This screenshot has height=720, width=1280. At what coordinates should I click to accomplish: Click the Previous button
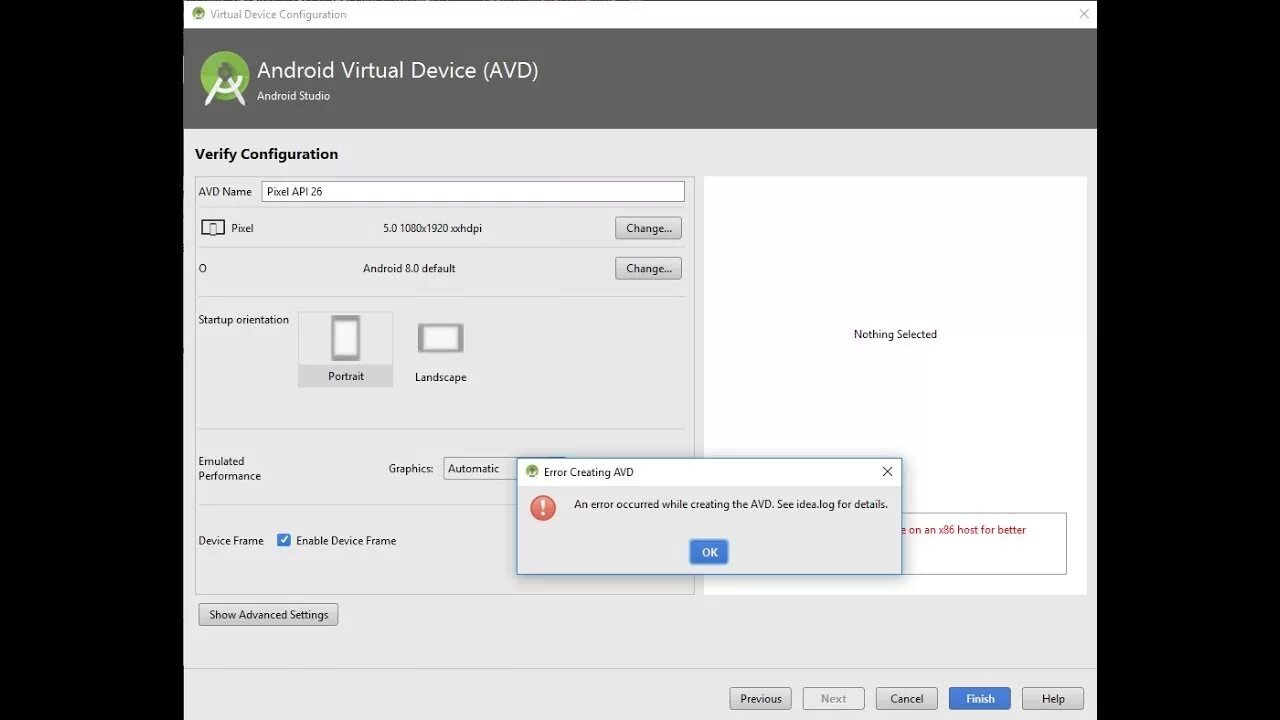761,699
